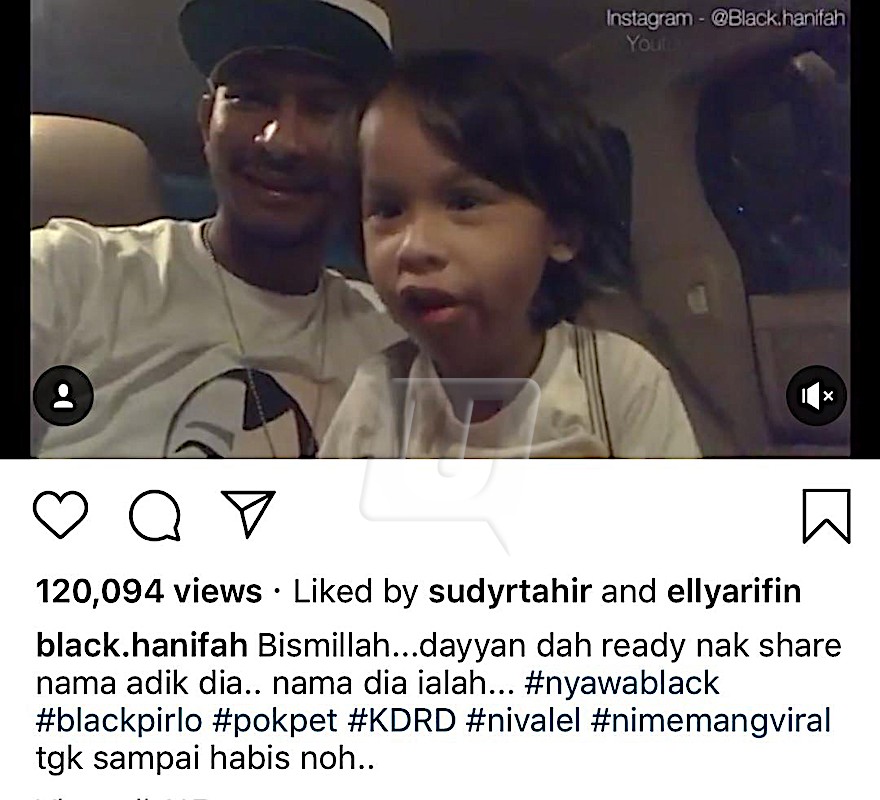Tap the #nimemangviral hashtag
The image size is (880, 800).
point(711,720)
